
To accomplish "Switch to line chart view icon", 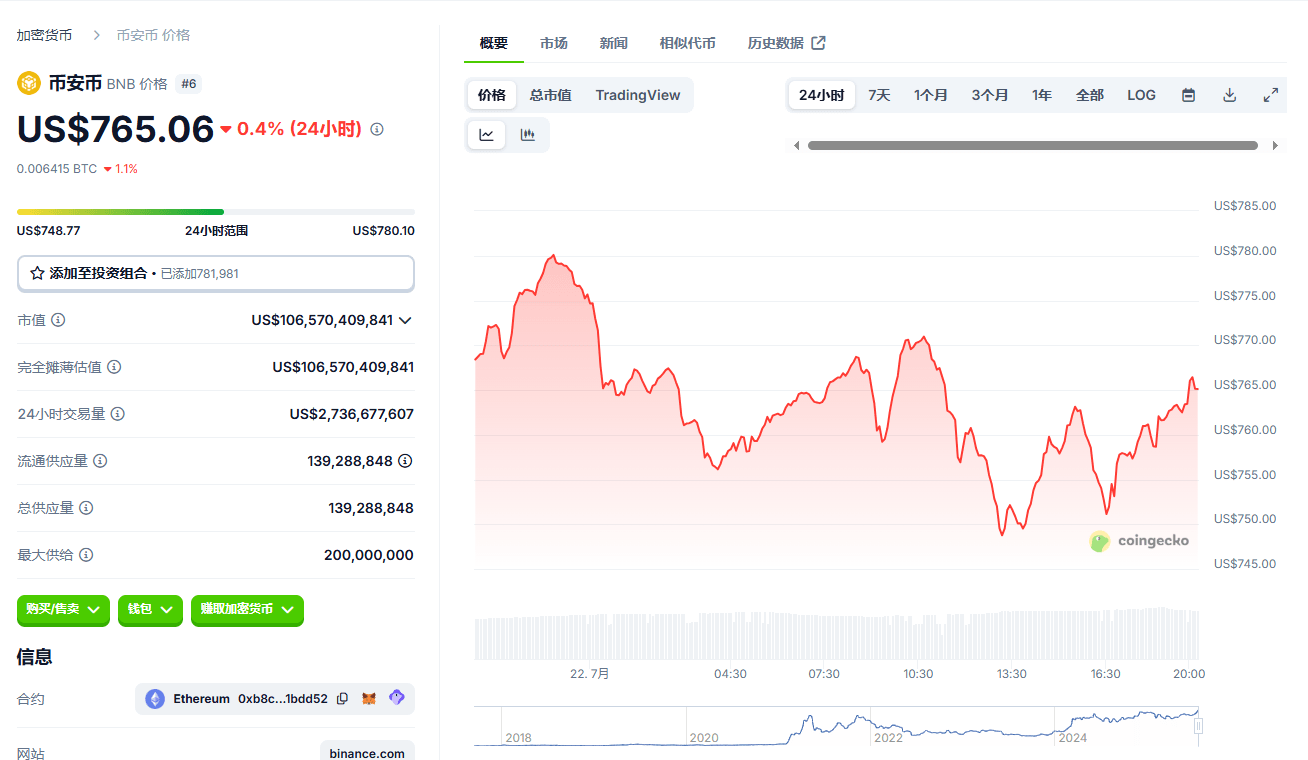I will (x=486, y=135).
